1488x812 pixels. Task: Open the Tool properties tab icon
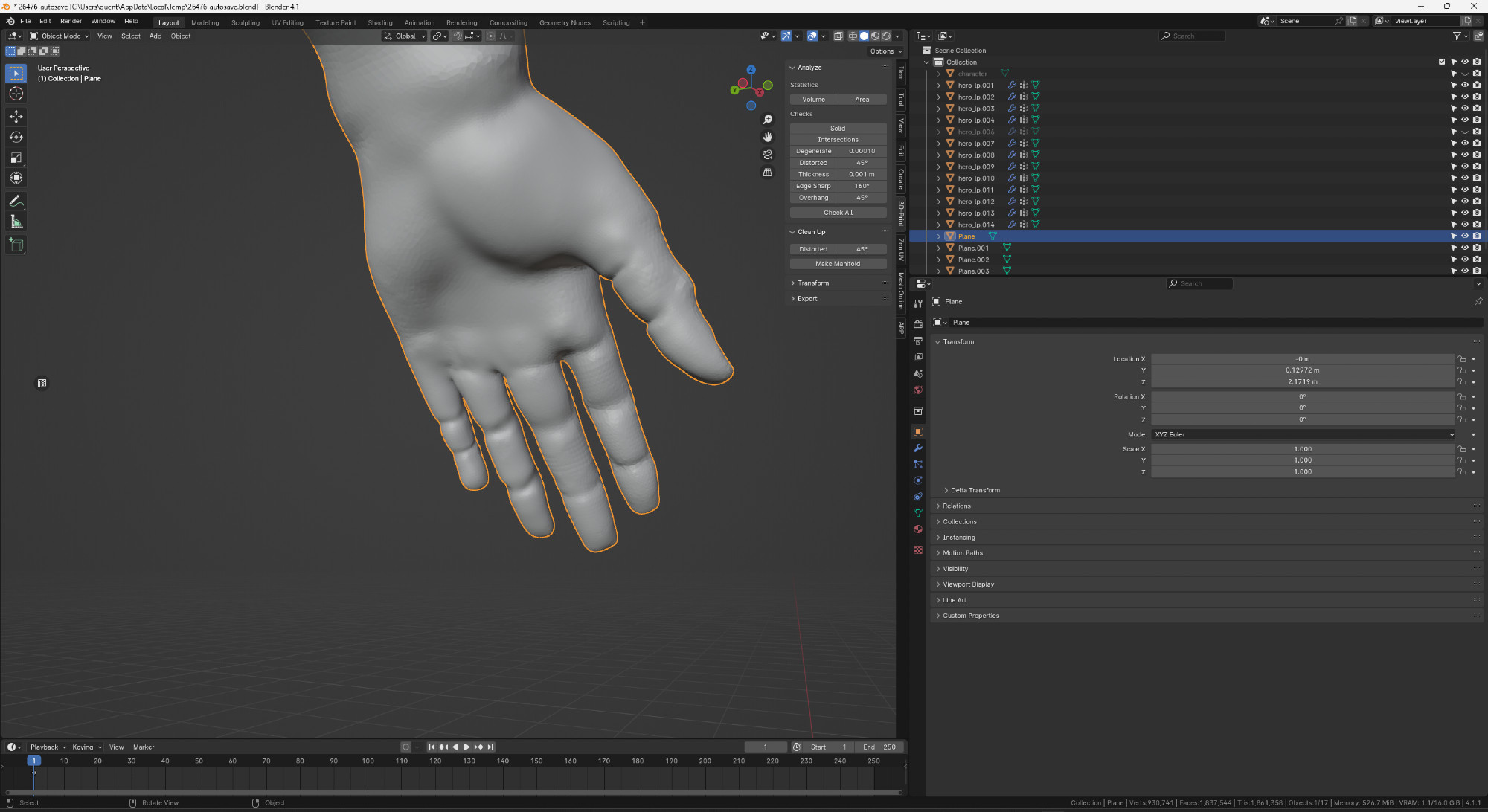[918, 303]
